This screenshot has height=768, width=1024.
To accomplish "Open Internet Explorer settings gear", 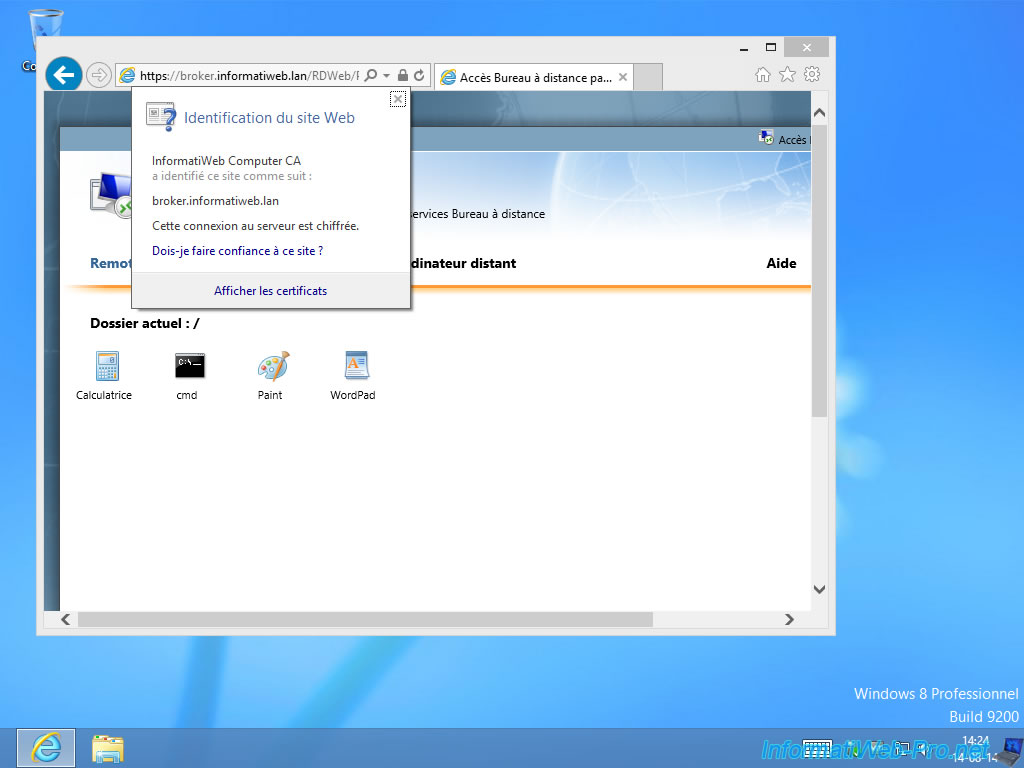I will (812, 74).
